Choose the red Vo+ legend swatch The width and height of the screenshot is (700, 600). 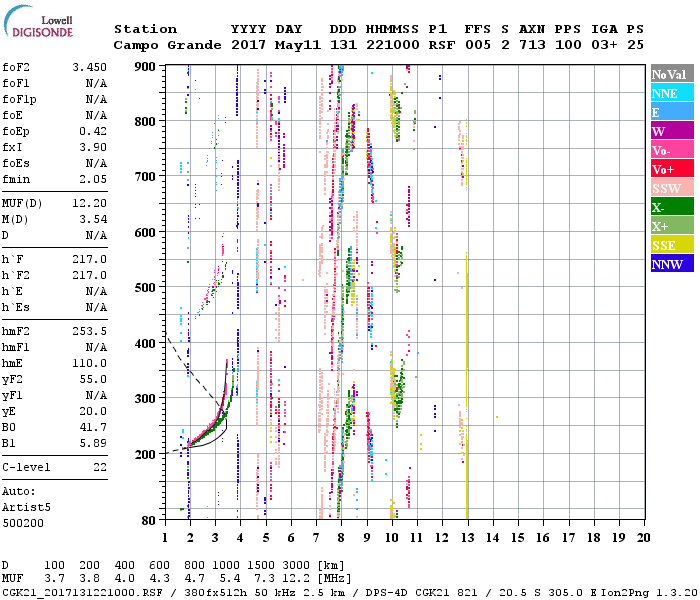pos(671,169)
